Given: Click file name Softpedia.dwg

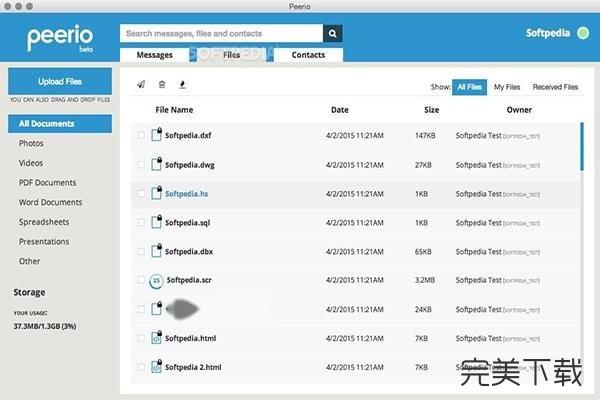Looking at the screenshot, I should (190, 165).
